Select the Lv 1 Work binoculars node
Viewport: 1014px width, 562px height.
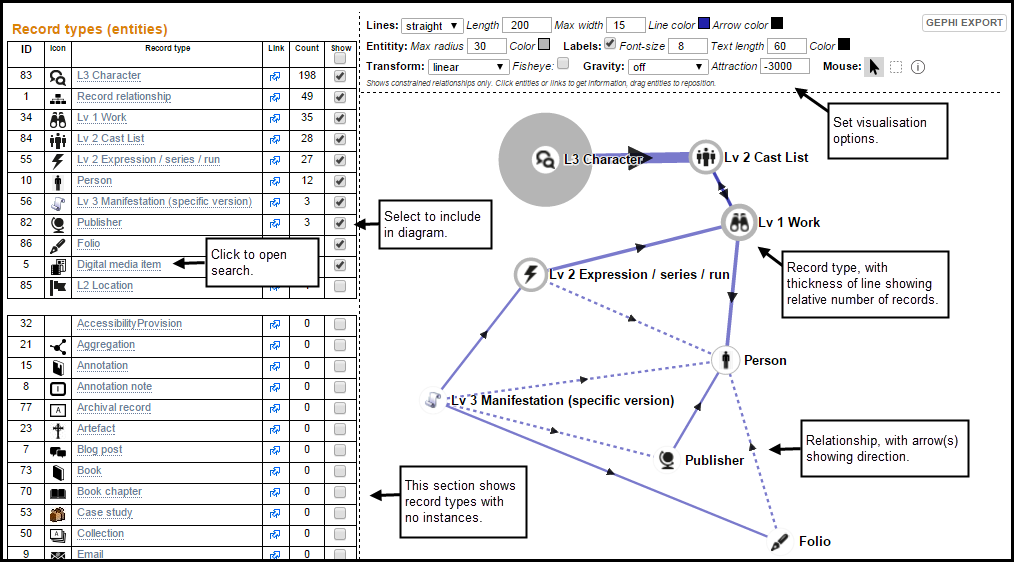pos(739,222)
